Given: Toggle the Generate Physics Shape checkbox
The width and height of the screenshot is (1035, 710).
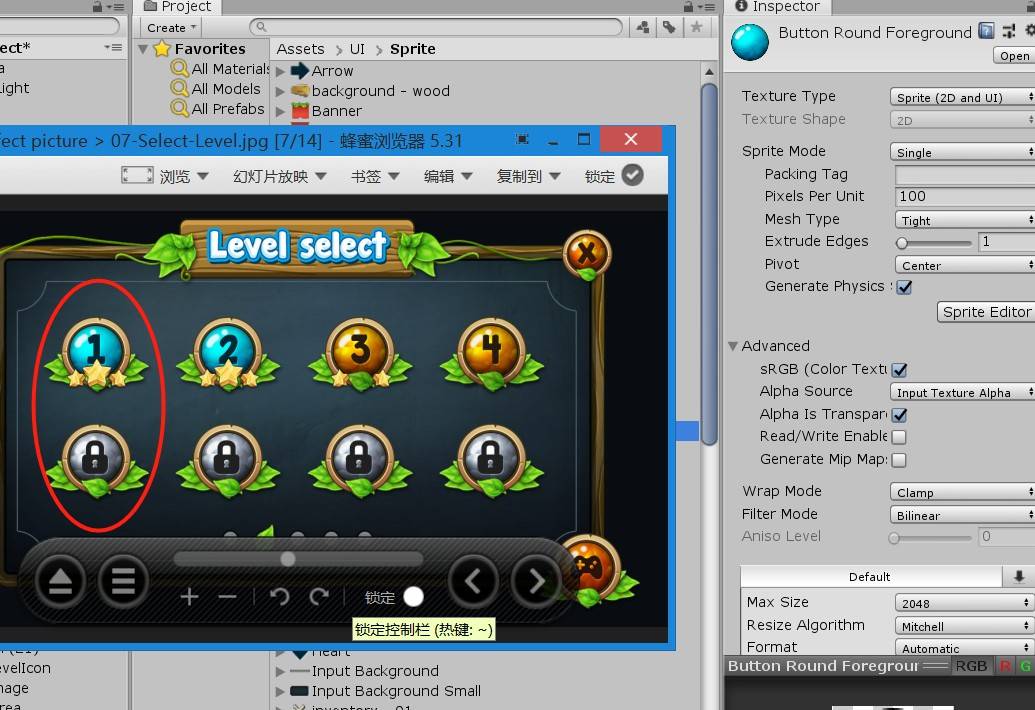Looking at the screenshot, I should click(904, 286).
